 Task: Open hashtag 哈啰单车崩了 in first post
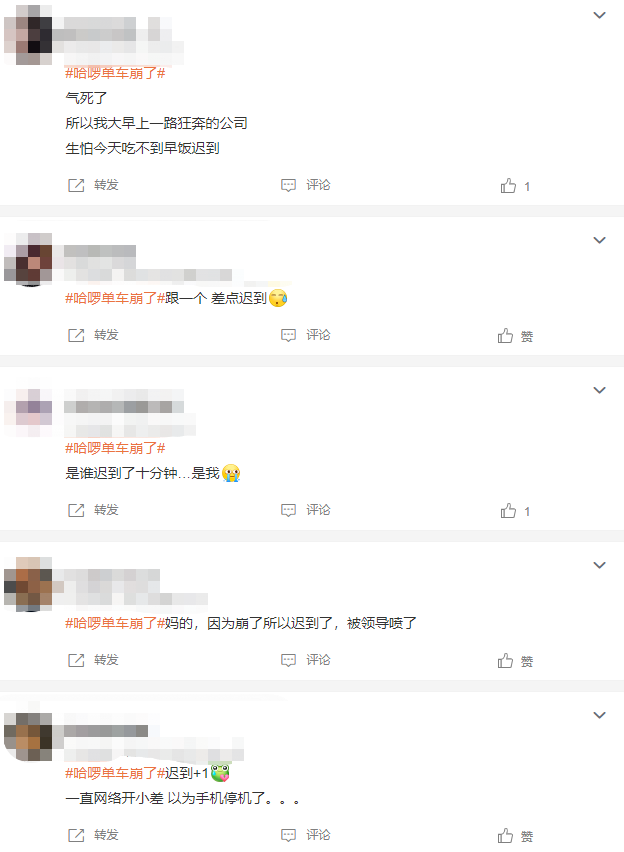click(115, 73)
